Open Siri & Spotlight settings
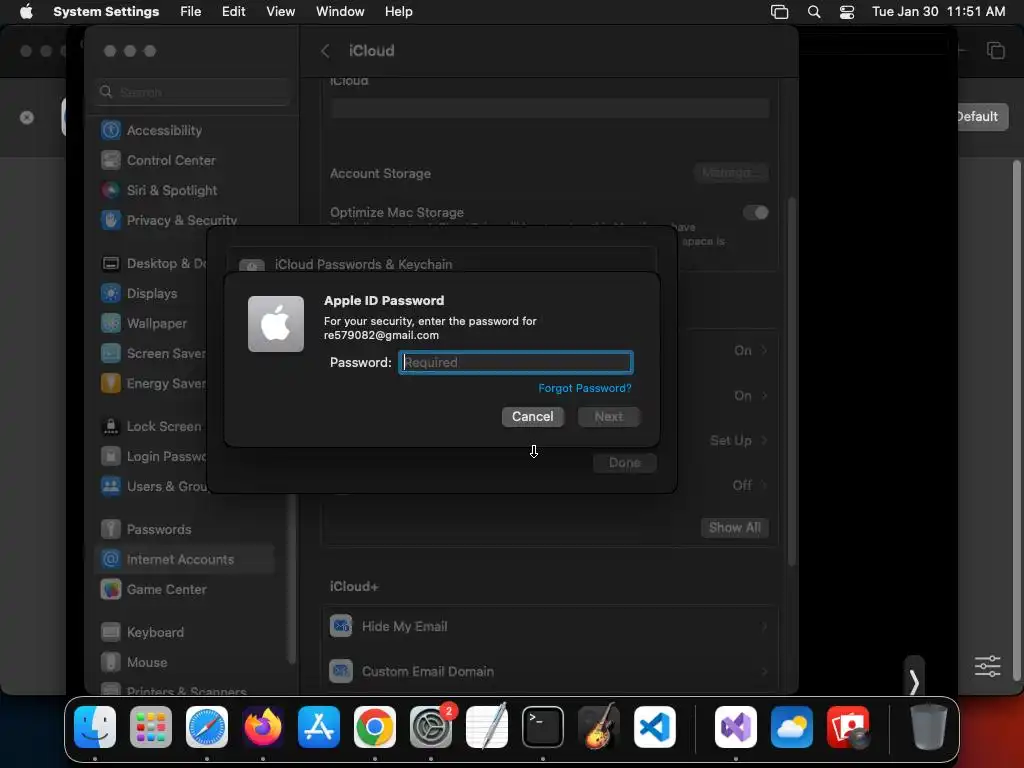This screenshot has width=1024, height=768. pyautogui.click(x=186, y=190)
